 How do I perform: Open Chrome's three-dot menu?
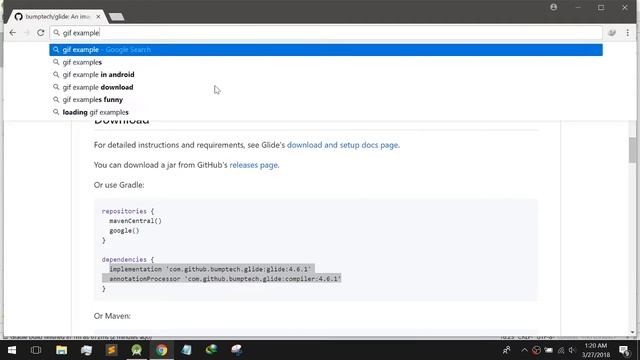627,33
